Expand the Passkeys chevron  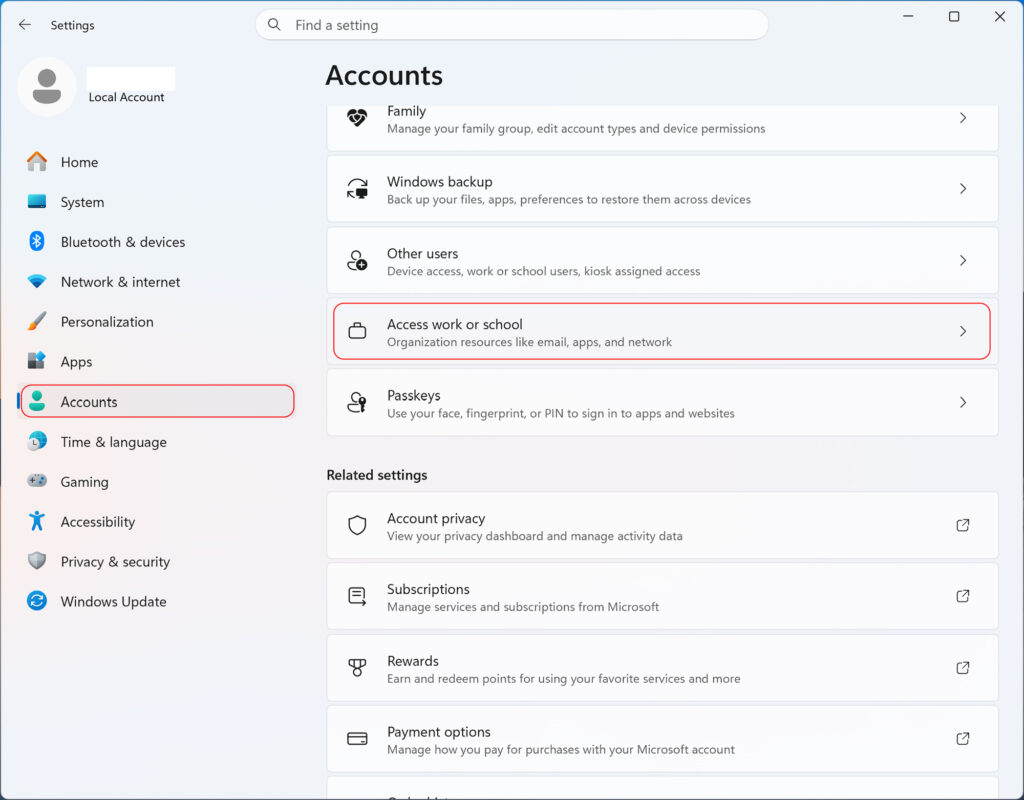pos(963,402)
